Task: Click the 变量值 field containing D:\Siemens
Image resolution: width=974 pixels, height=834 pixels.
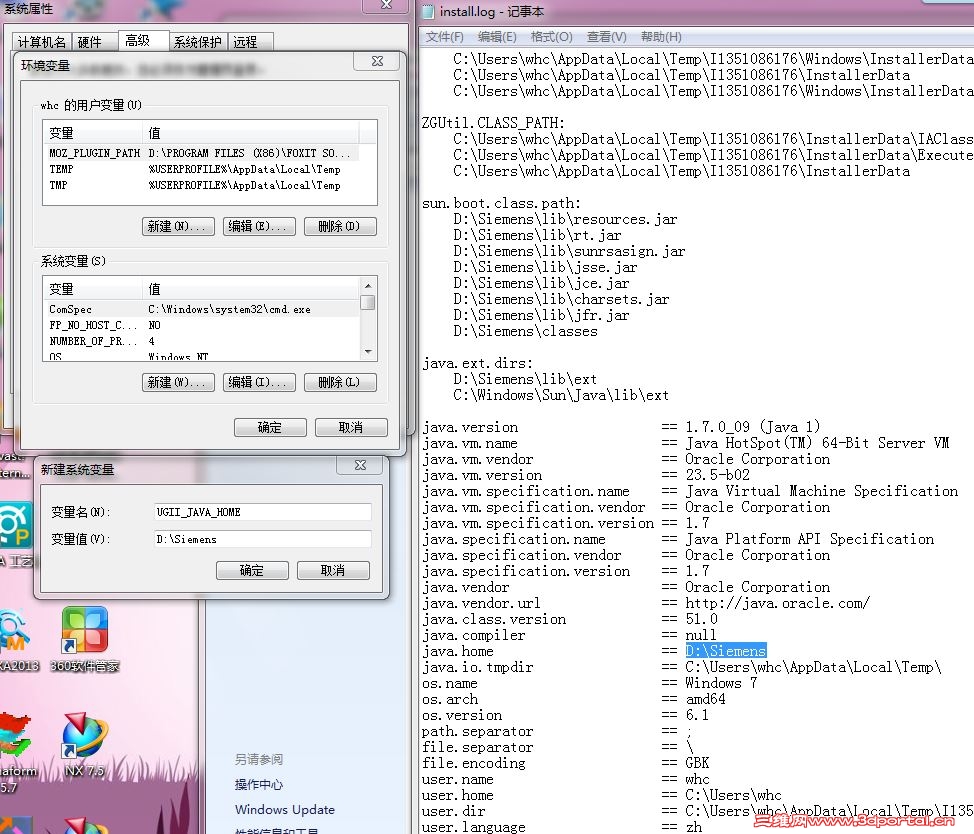Action: 262,539
